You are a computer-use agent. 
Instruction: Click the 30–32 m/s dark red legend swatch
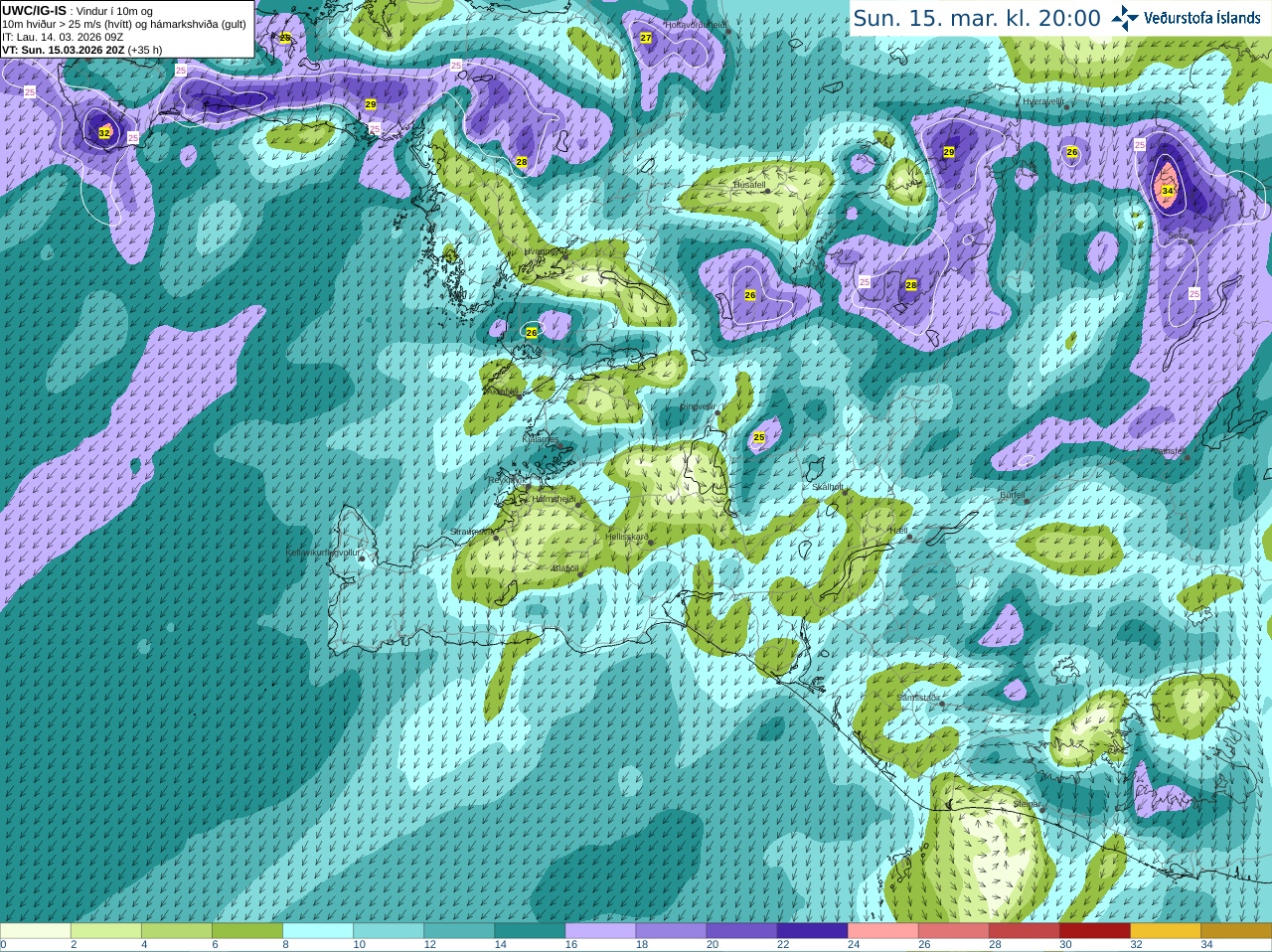coord(1095,931)
